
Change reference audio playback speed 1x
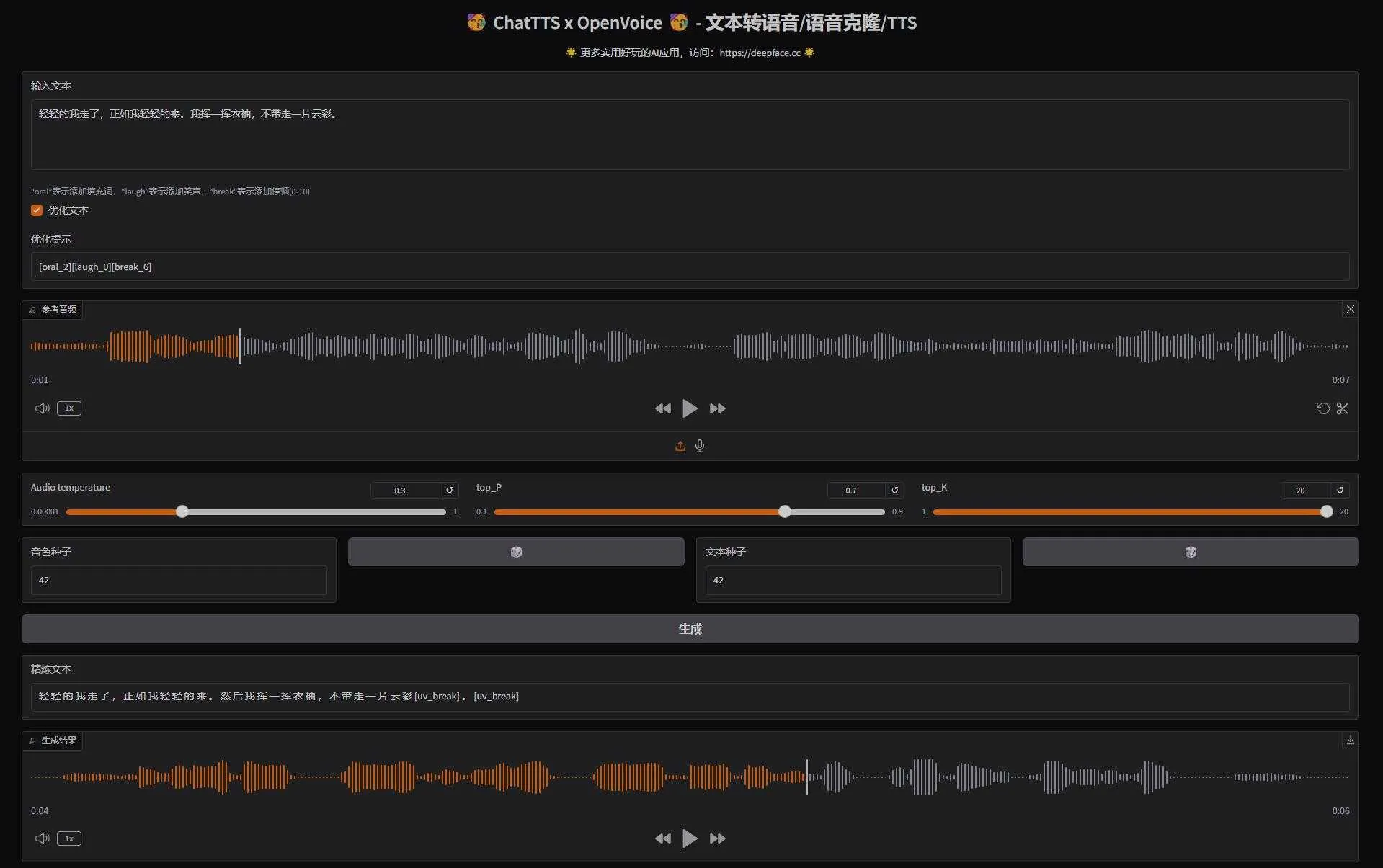click(x=69, y=408)
